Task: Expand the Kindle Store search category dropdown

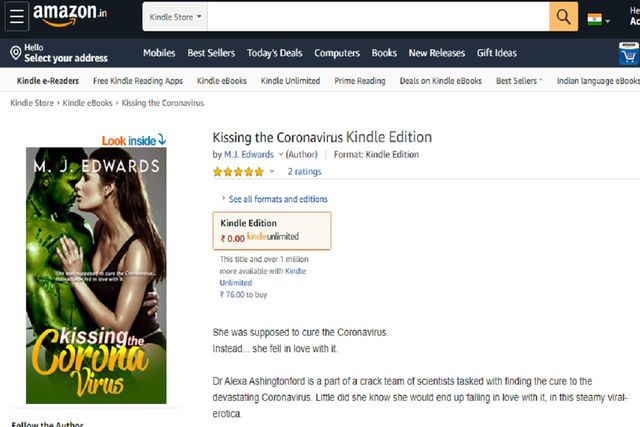Action: (x=175, y=17)
